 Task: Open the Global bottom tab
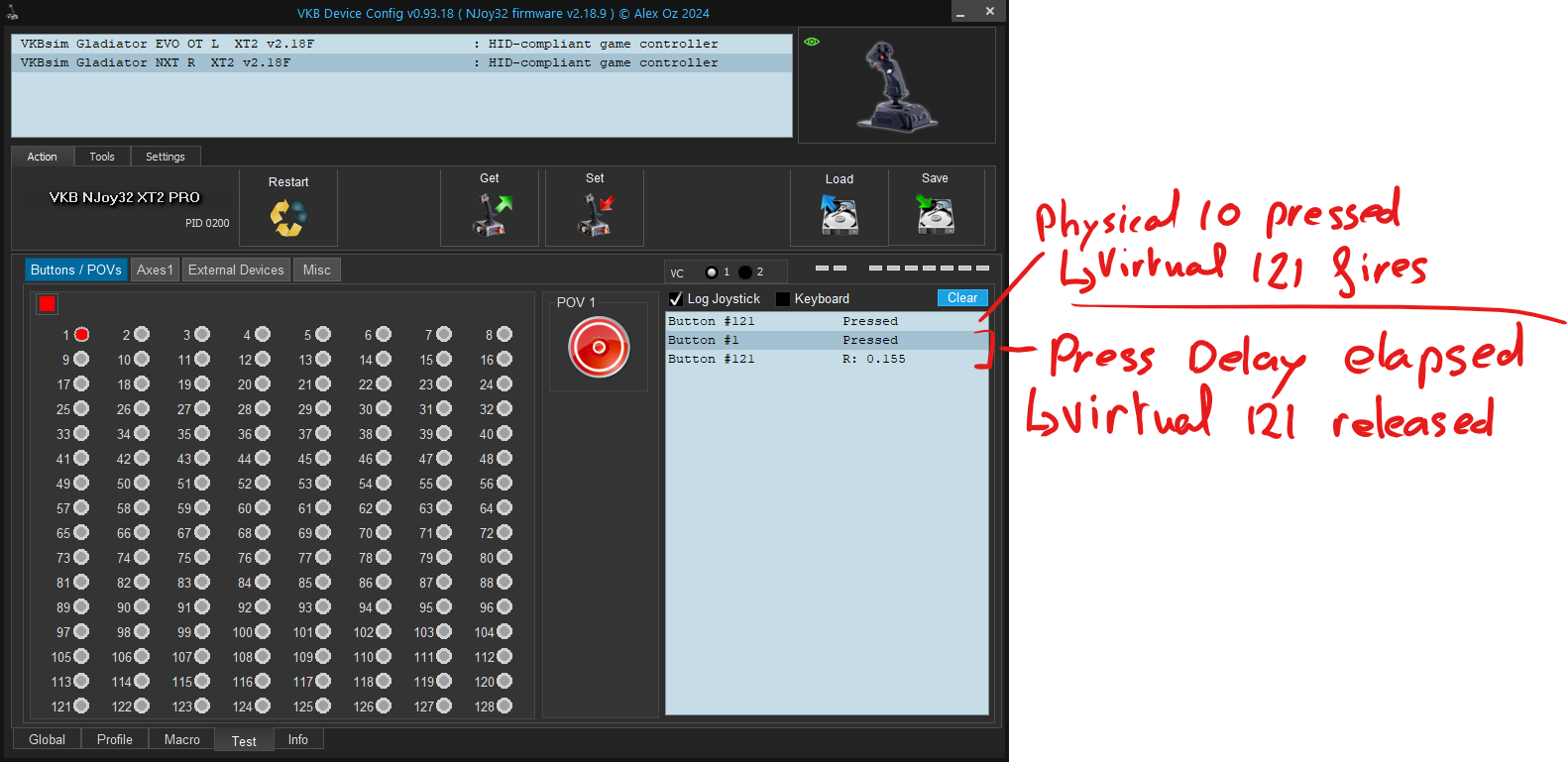pos(47,739)
